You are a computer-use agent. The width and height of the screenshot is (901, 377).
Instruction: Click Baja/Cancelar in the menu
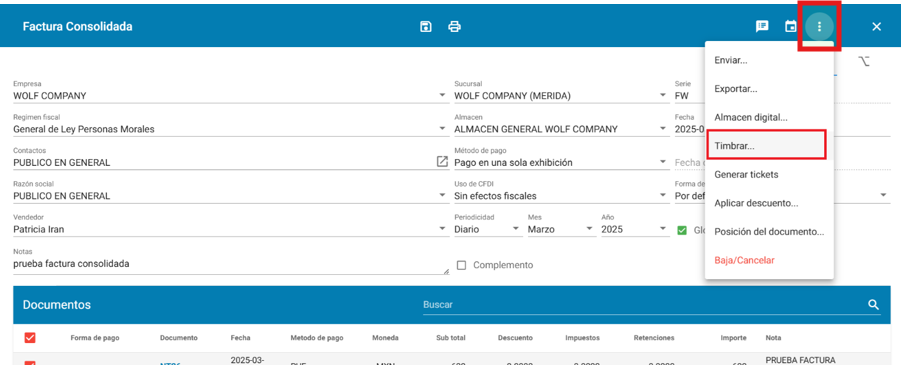point(769,260)
